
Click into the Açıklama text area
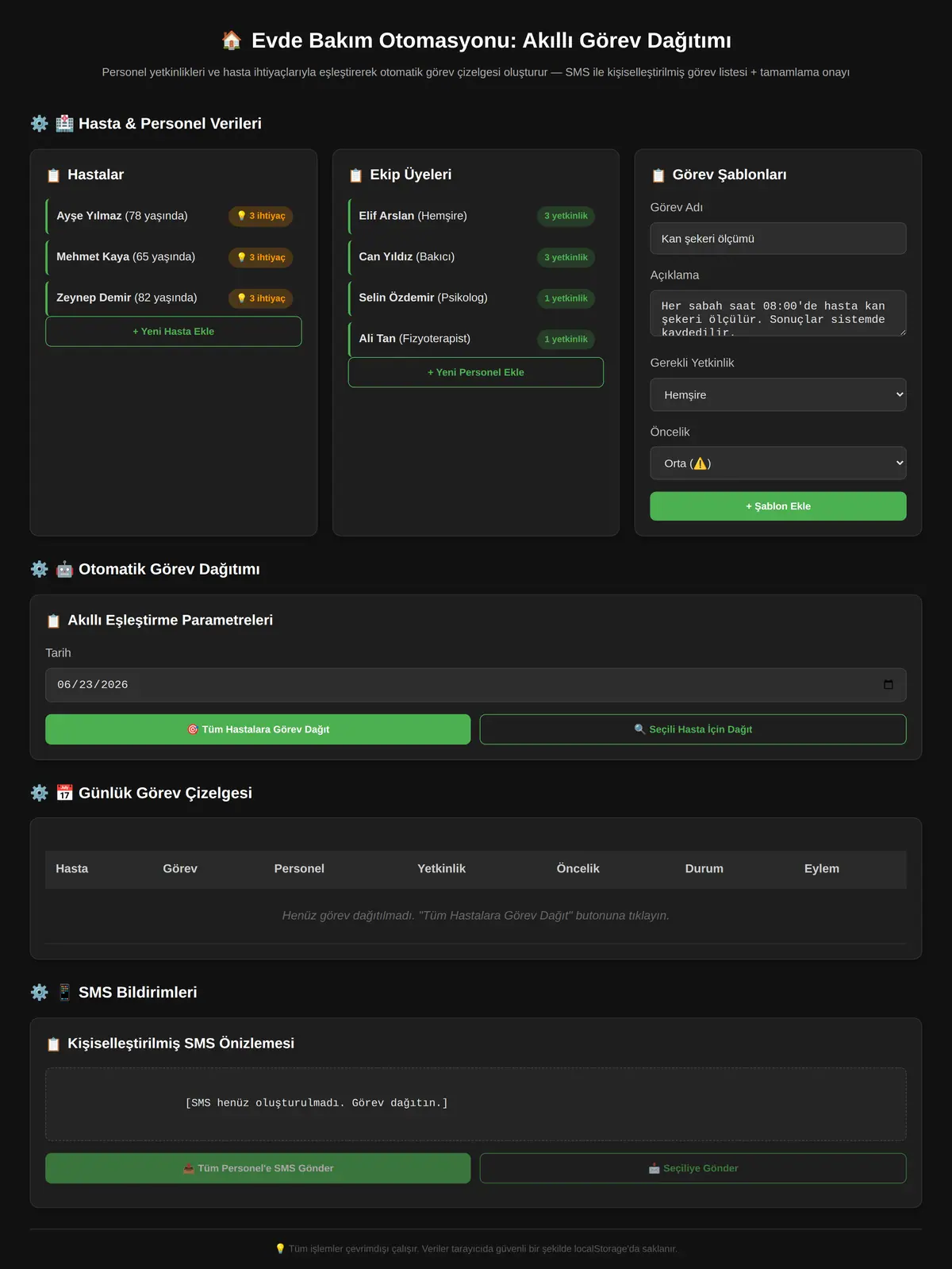click(778, 313)
